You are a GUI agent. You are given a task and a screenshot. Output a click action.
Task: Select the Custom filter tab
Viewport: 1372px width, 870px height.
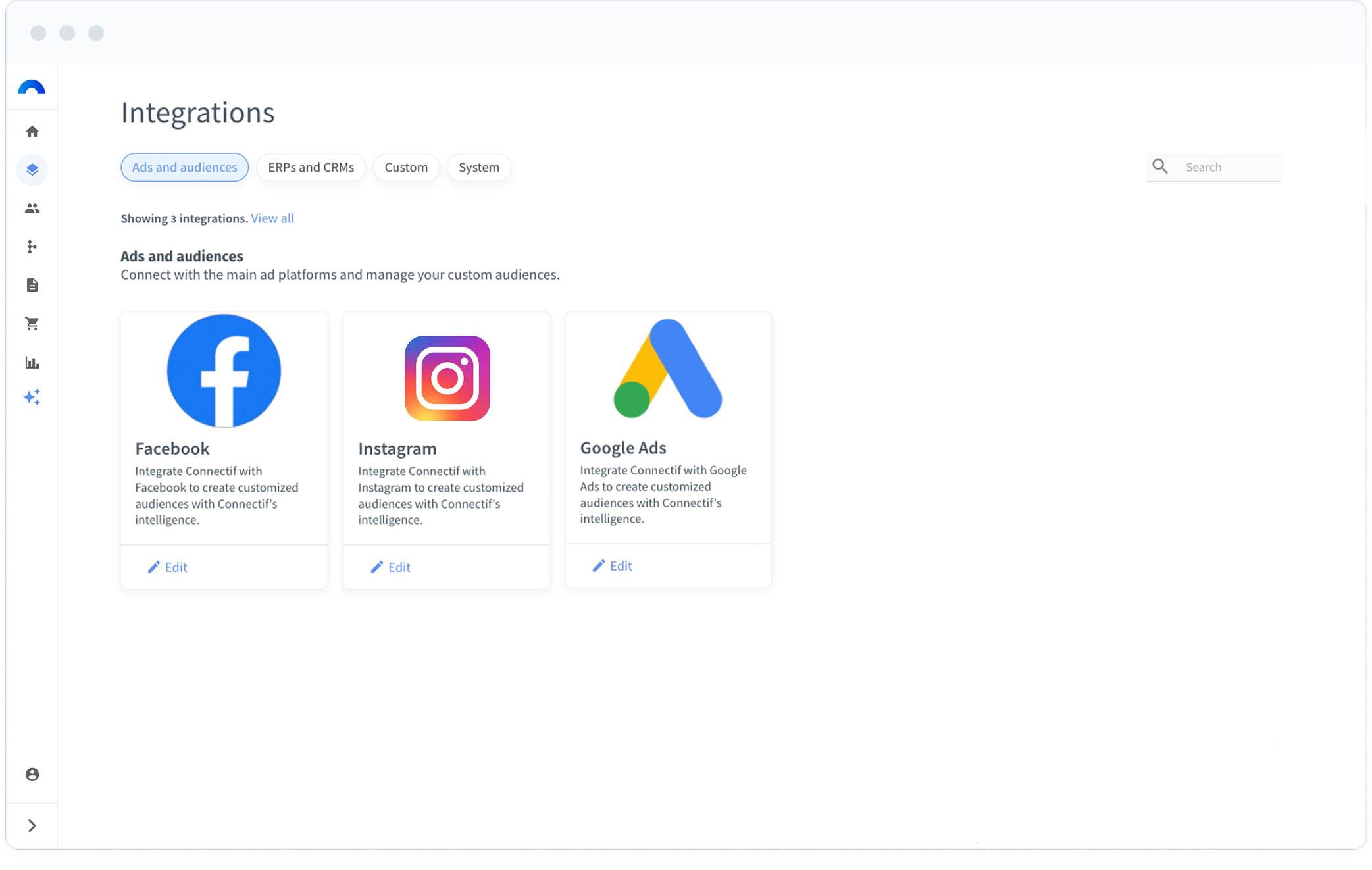(x=406, y=167)
